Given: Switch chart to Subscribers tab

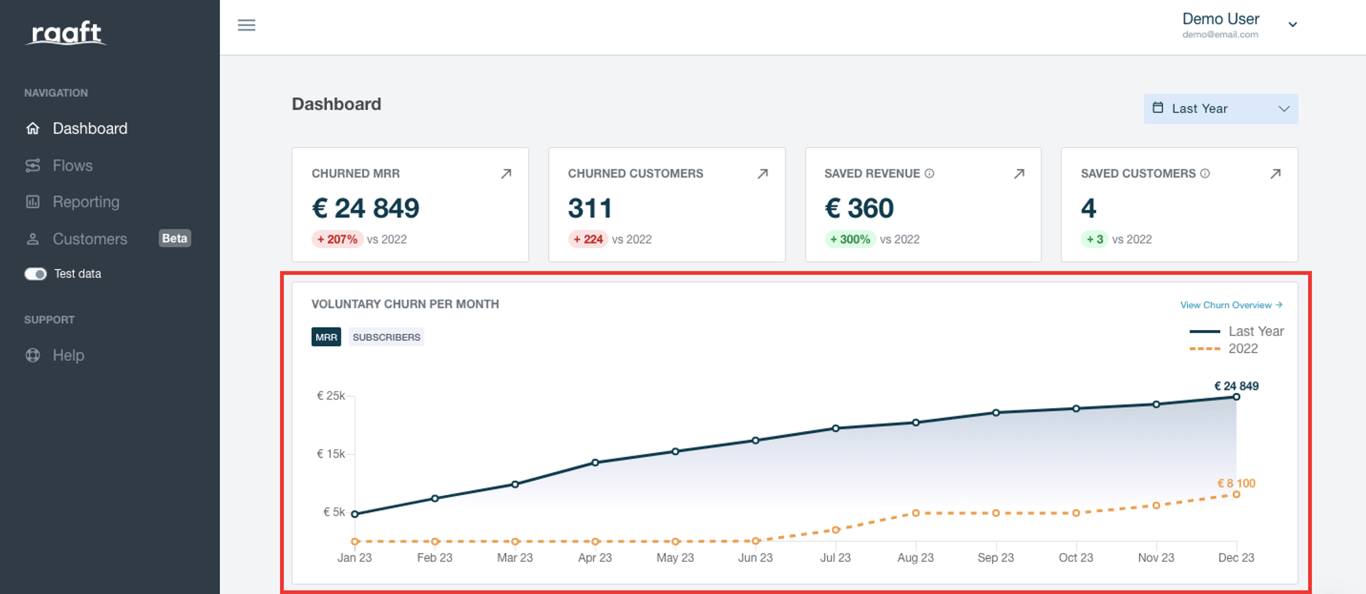Looking at the screenshot, I should (x=386, y=337).
